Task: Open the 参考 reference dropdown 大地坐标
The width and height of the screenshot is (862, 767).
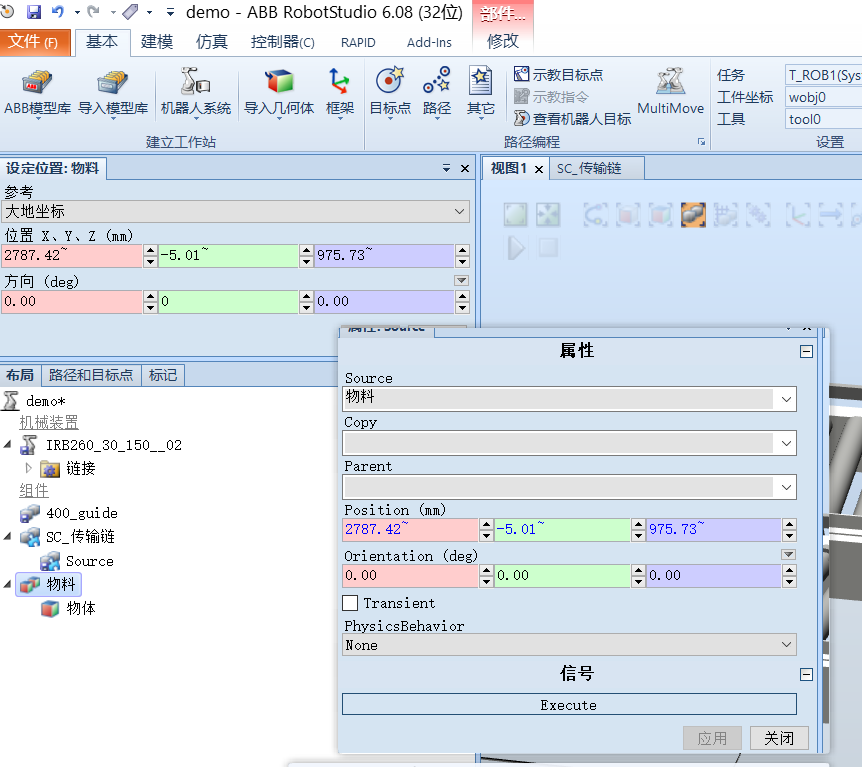Action: (x=235, y=212)
